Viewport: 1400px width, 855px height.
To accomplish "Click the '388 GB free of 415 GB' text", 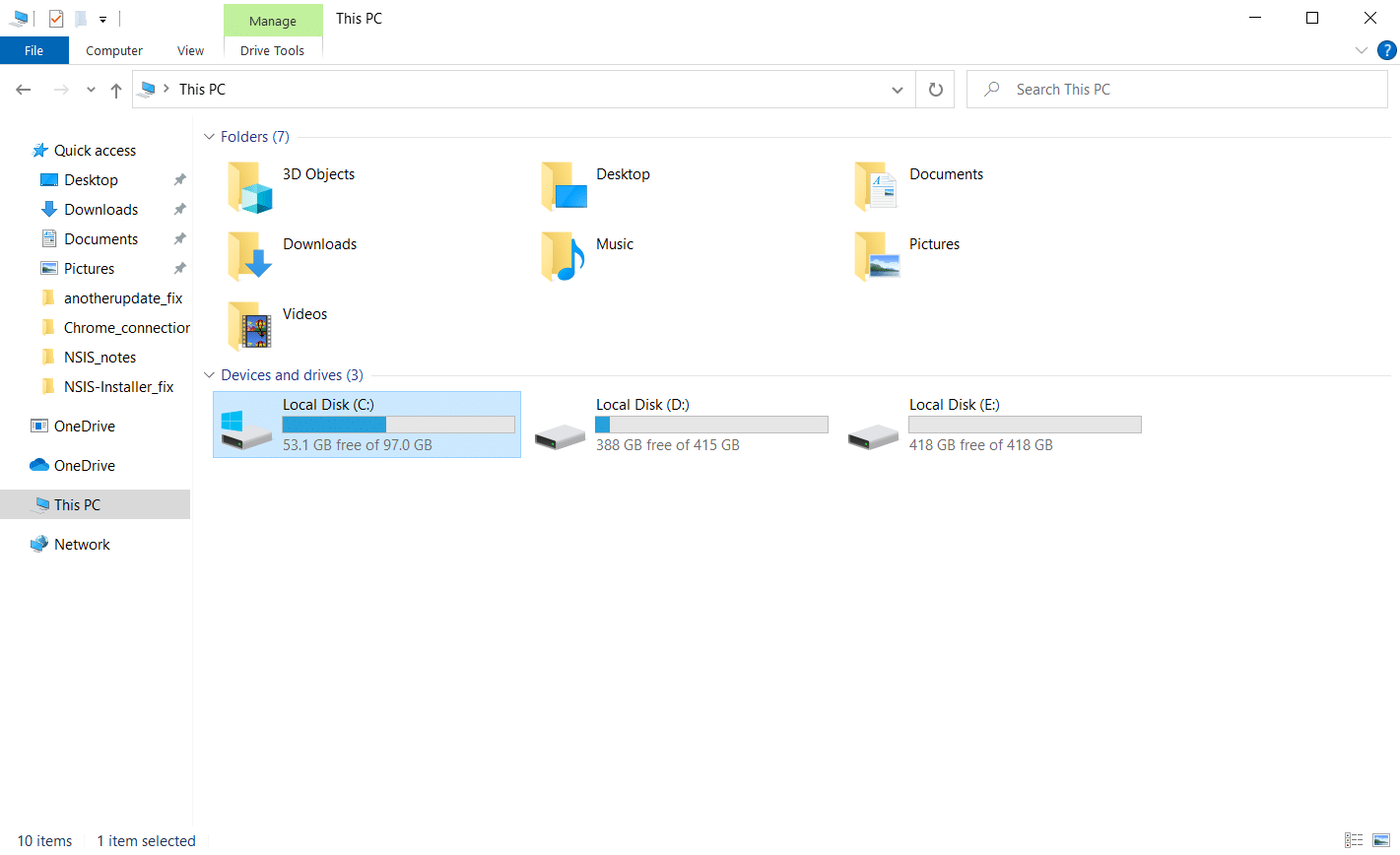I will click(x=668, y=445).
